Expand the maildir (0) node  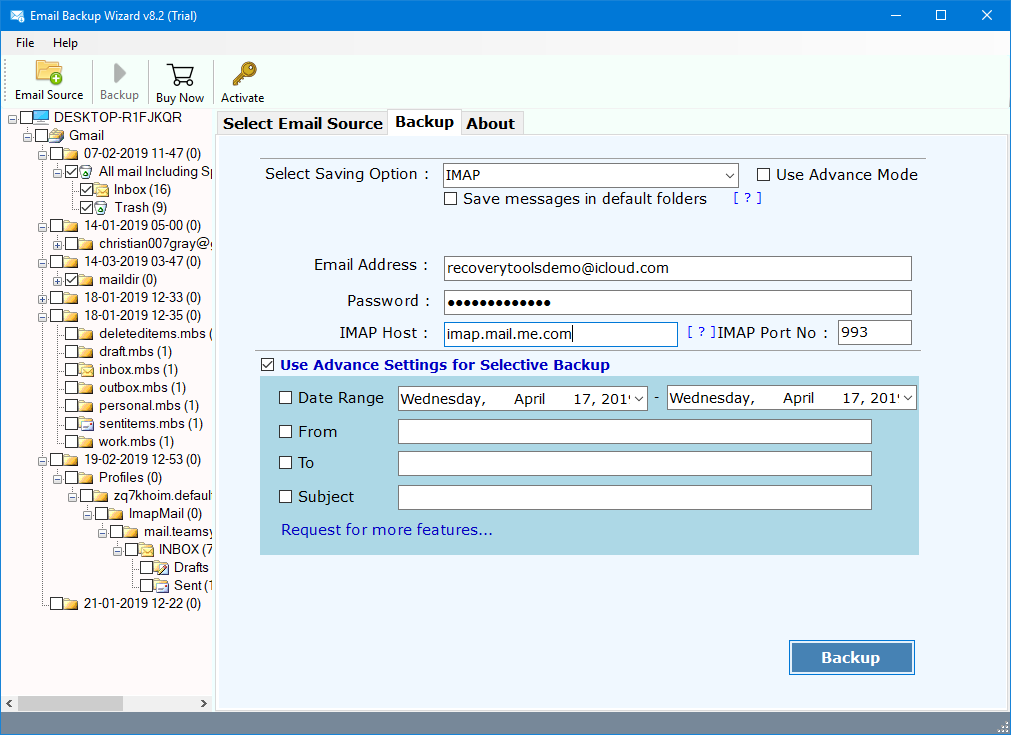(x=57, y=281)
